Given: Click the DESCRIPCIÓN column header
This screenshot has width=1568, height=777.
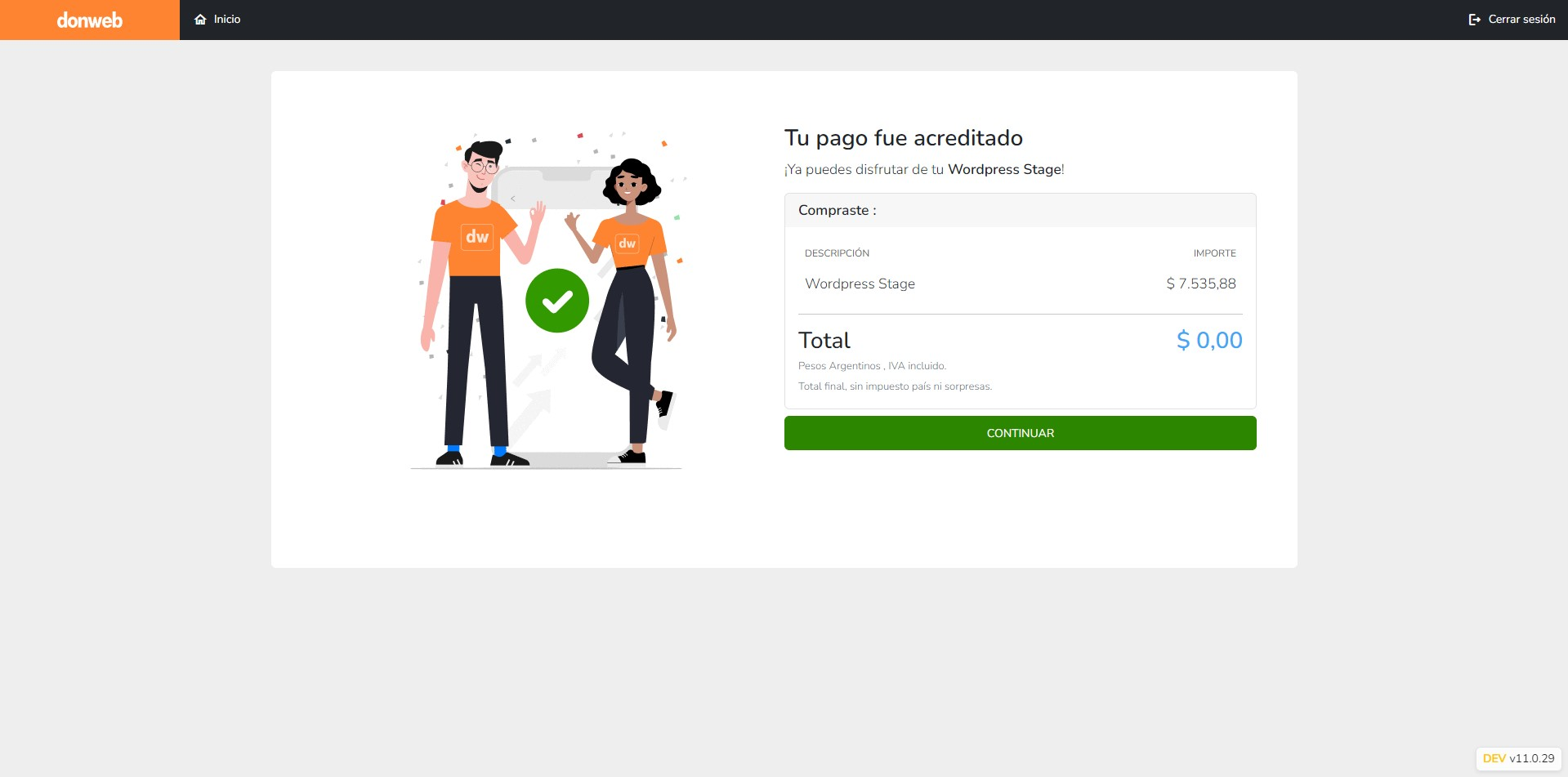Looking at the screenshot, I should coord(837,253).
